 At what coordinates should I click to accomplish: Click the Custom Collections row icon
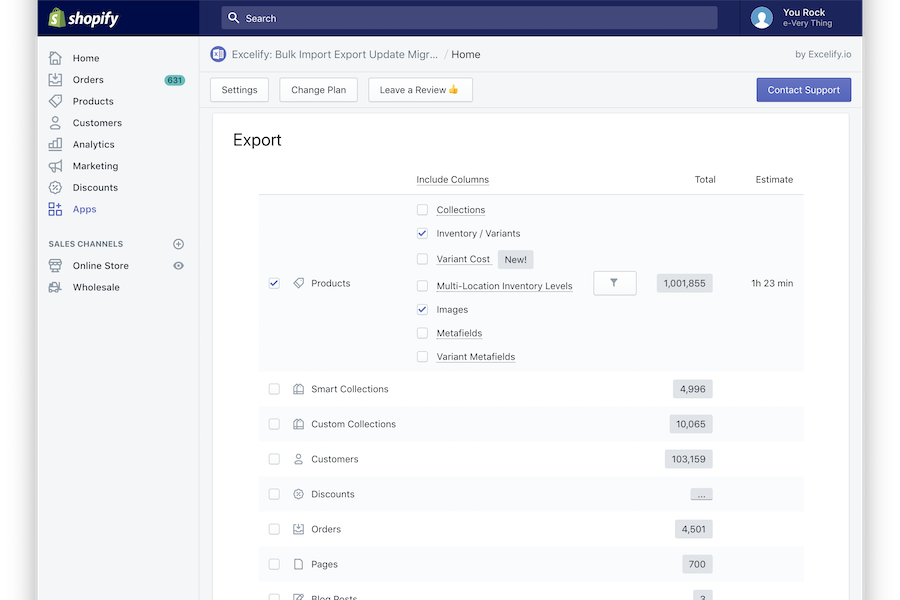(298, 424)
